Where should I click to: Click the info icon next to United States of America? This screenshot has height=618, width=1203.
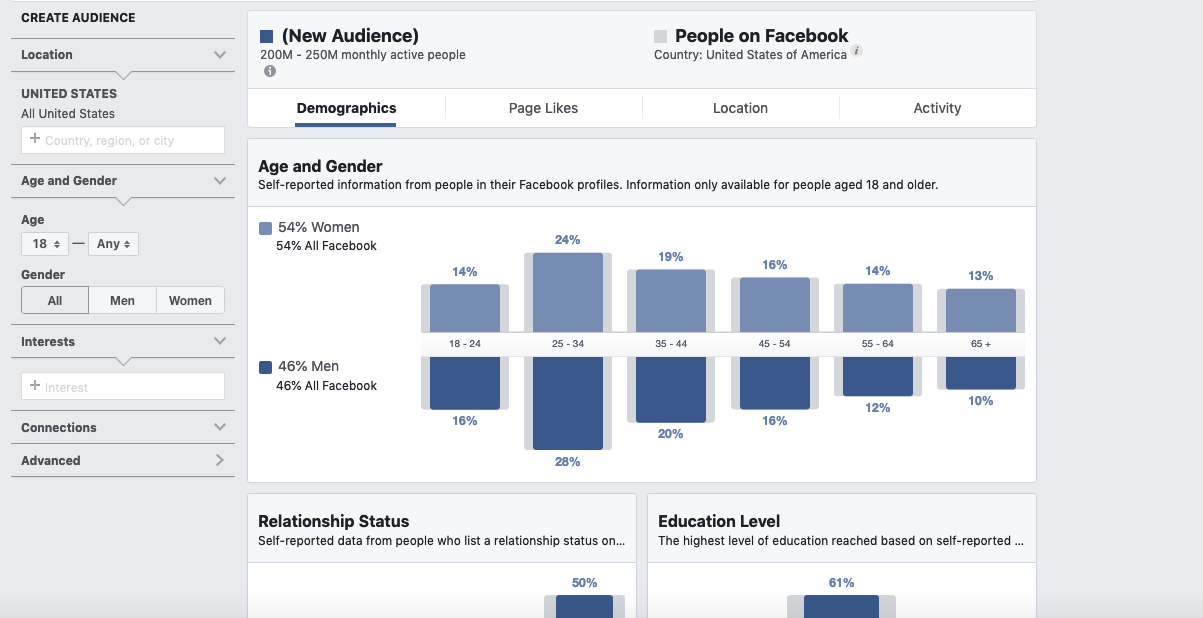[856, 51]
